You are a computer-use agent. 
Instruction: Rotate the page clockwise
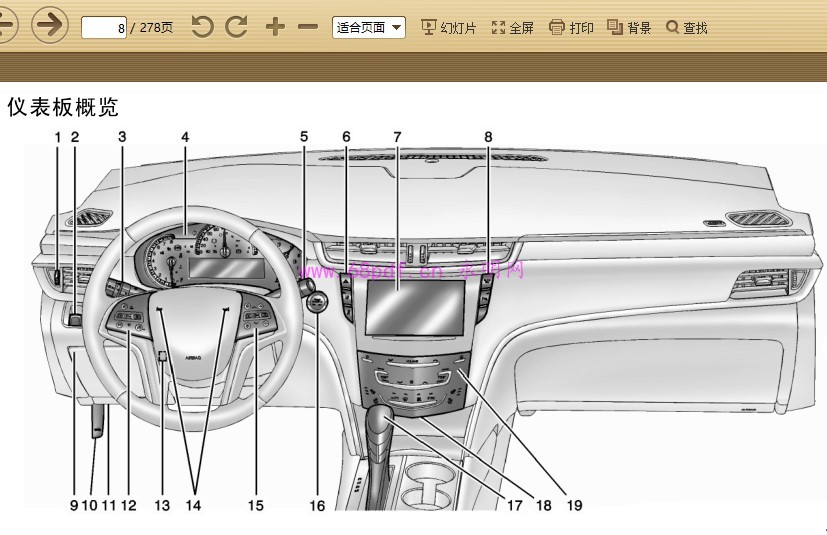click(x=237, y=27)
